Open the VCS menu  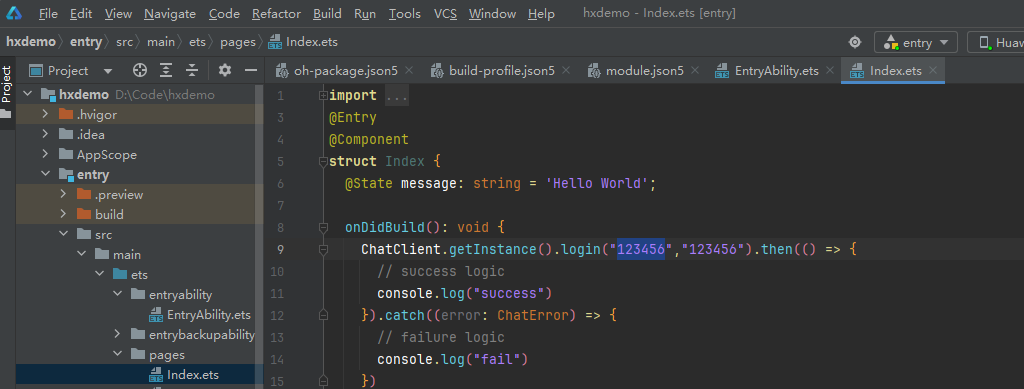[x=445, y=14]
